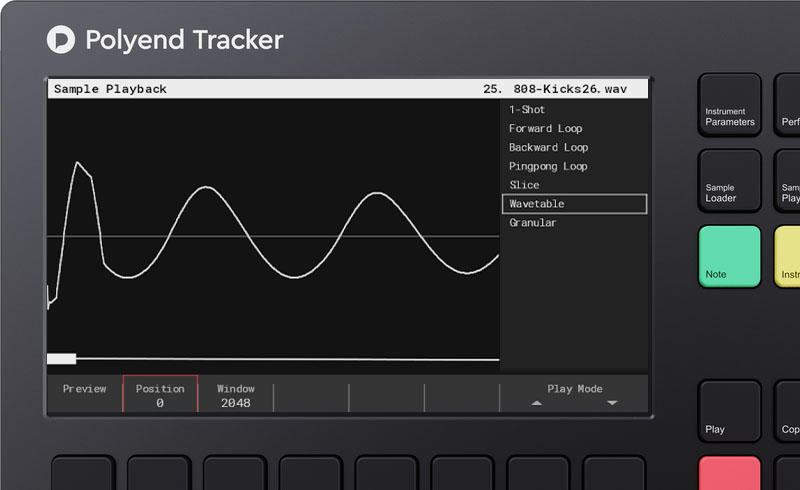Click the wavetable position bar handle

click(x=62, y=359)
